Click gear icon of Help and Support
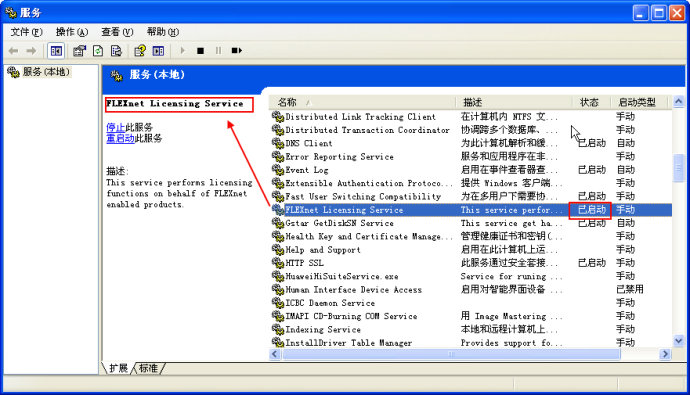This screenshot has height=395, width=690. pos(278,250)
